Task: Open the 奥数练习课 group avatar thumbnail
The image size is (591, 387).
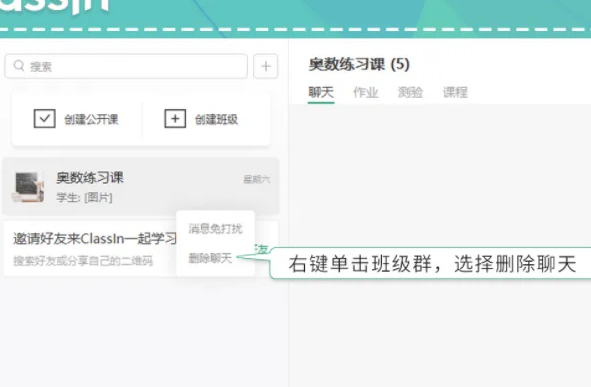Action: coord(28,187)
